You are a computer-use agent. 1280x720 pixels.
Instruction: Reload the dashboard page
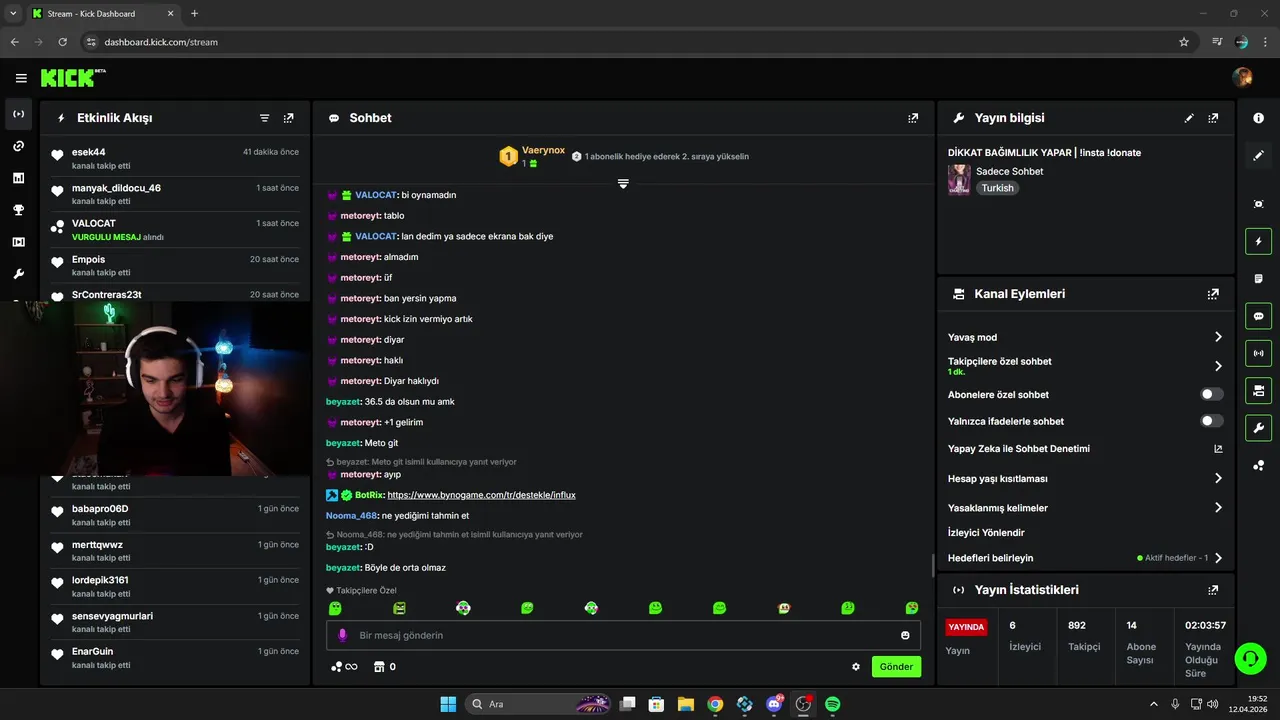tap(62, 42)
